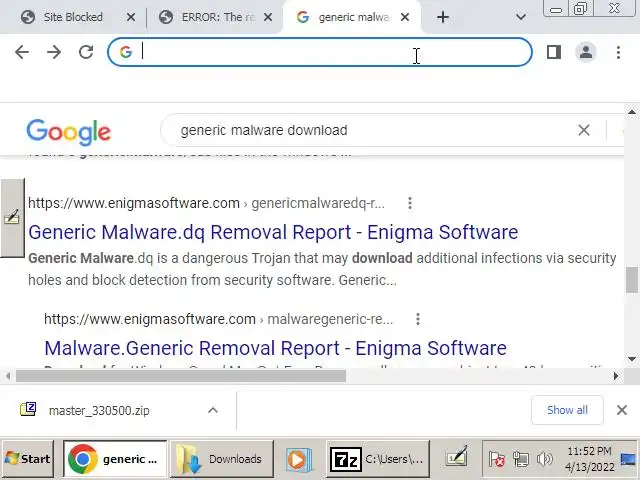Expand the tab search dropdown arrow
This screenshot has height=480, width=640.
(520, 17)
